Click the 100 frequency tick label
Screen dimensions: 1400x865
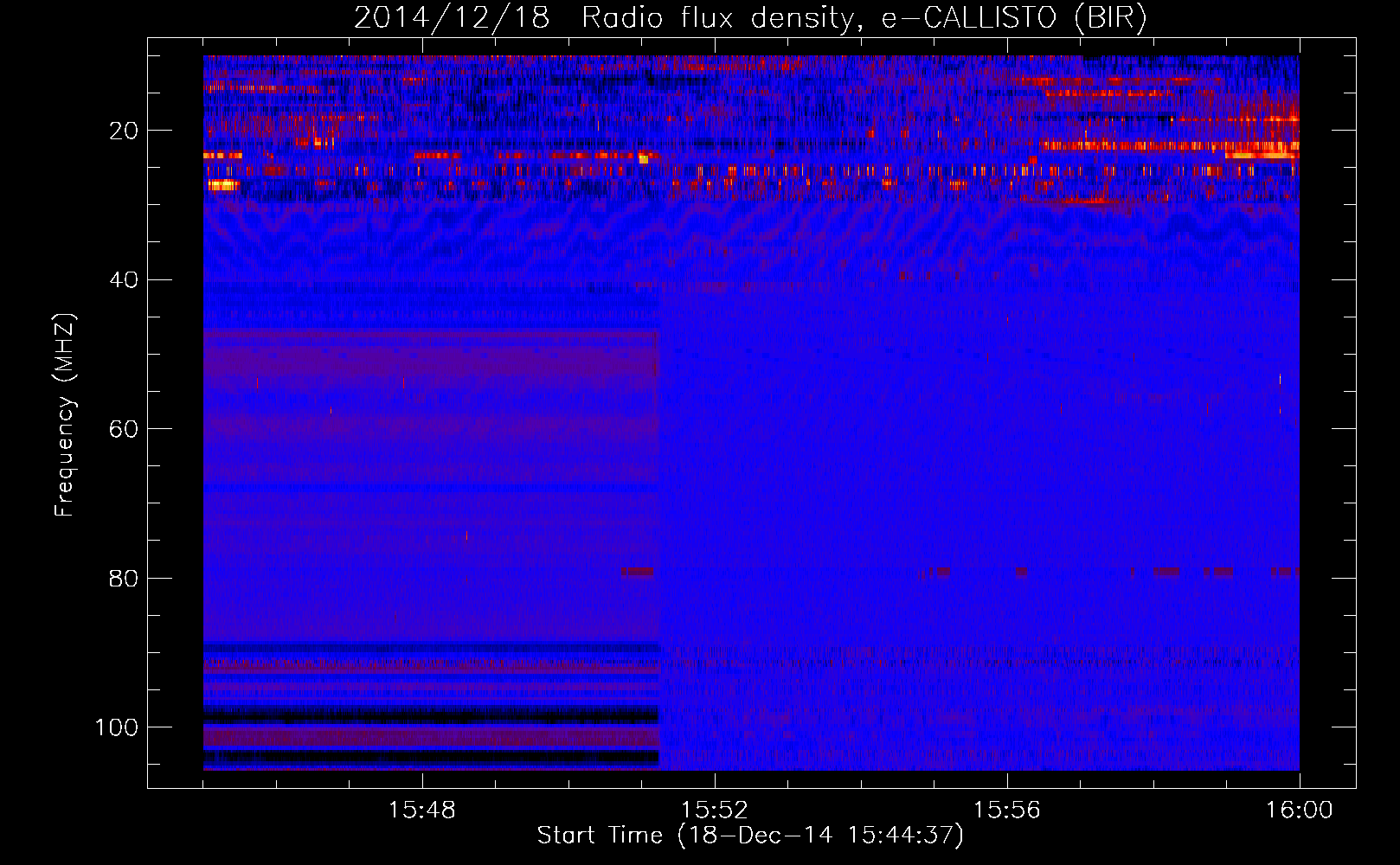click(x=117, y=727)
